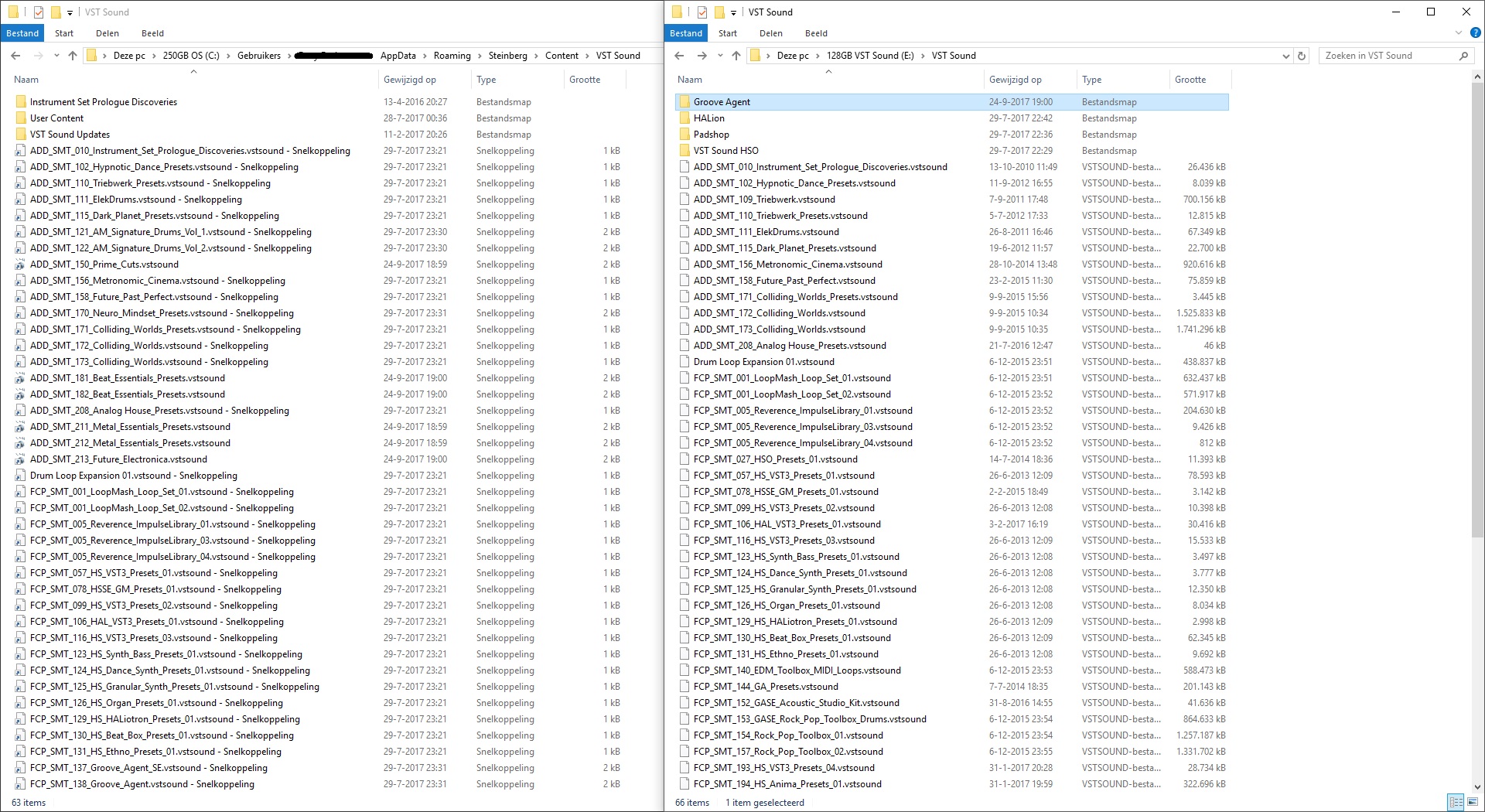
Task: Select VST Sound Updates folder icon
Action: pos(21,135)
